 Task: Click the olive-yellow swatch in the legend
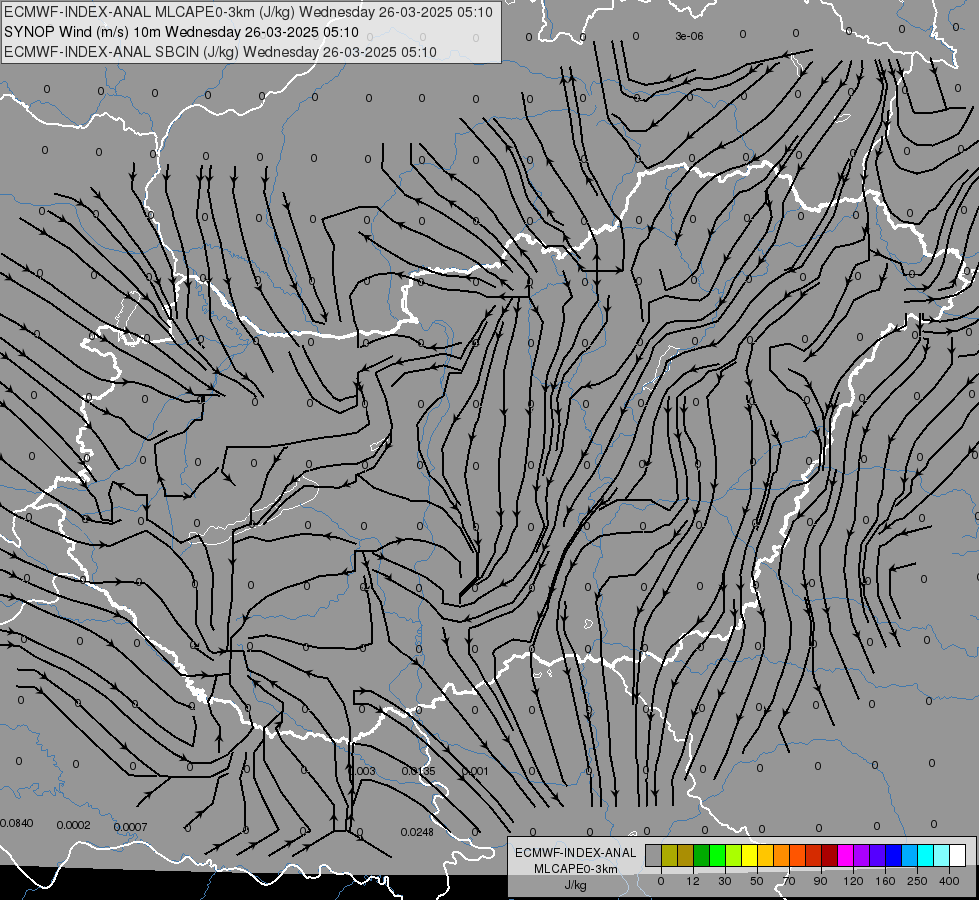point(669,855)
